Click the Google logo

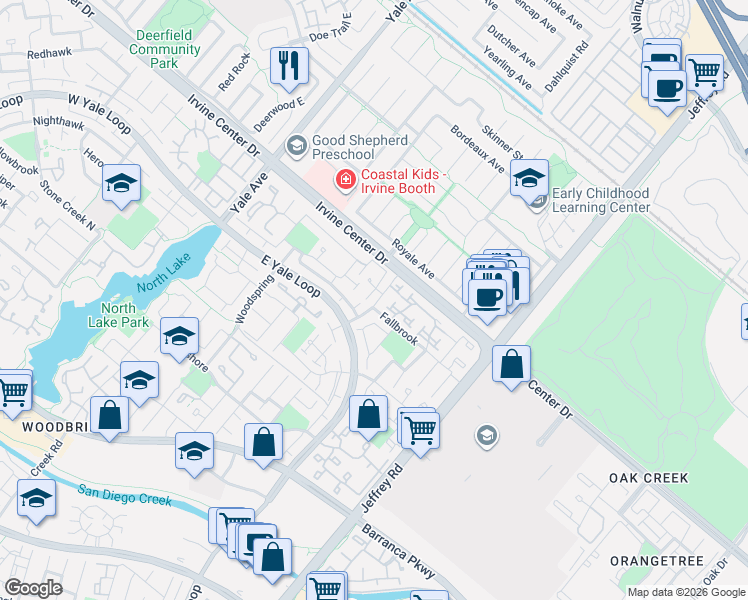33,588
